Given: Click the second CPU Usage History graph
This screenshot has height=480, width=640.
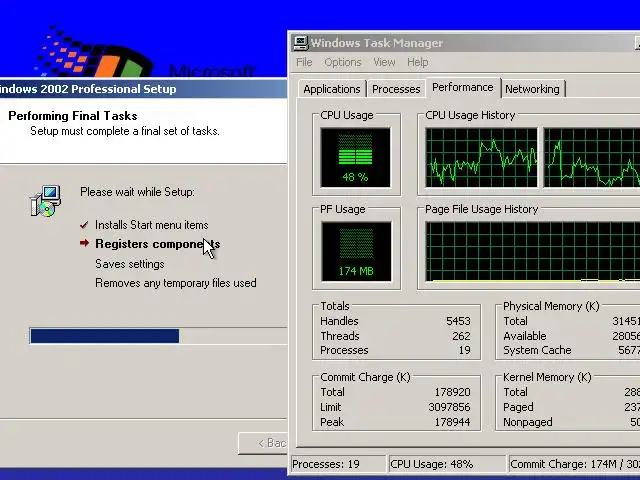Looking at the screenshot, I should pos(592,158).
